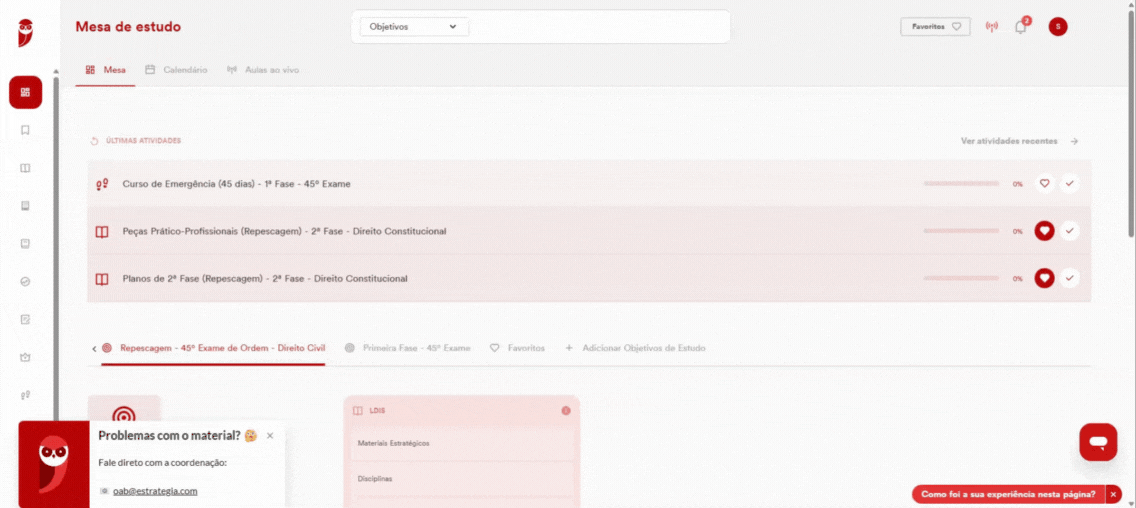The width and height of the screenshot is (1136, 508).
Task: Open the notifications bell icon
Action: coord(1020,27)
